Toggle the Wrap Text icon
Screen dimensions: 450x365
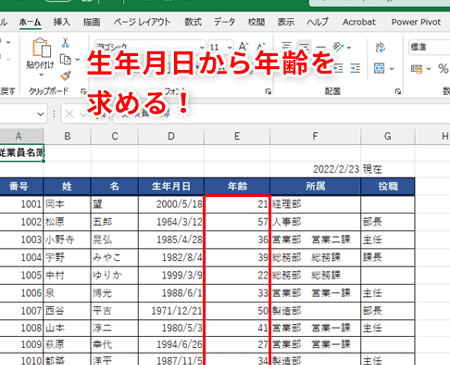[380, 47]
